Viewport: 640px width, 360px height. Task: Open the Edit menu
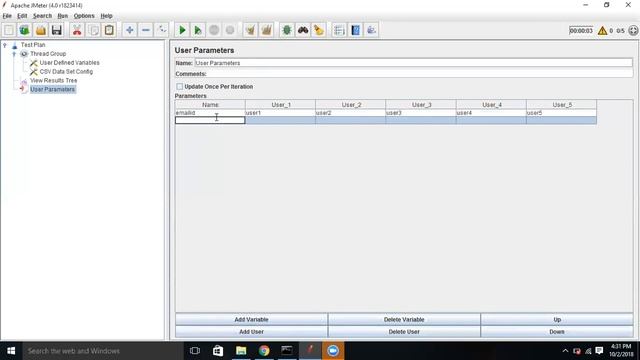click(22, 16)
